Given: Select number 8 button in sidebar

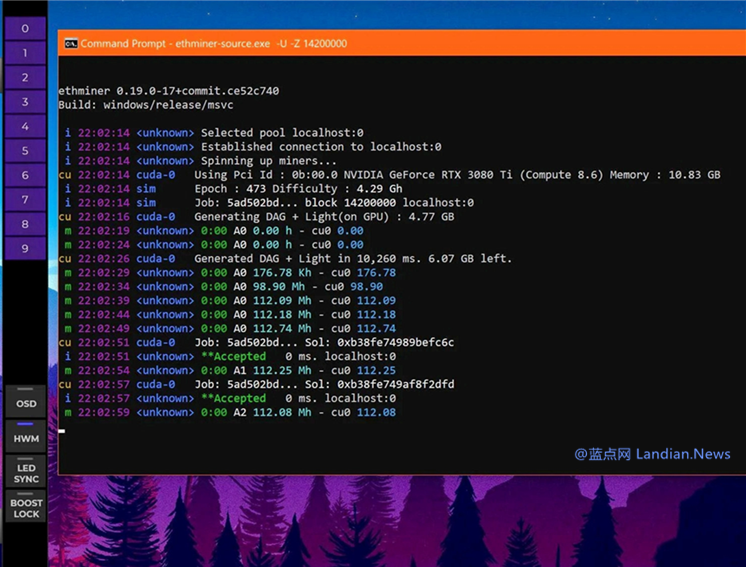Looking at the screenshot, I should tap(25, 224).
